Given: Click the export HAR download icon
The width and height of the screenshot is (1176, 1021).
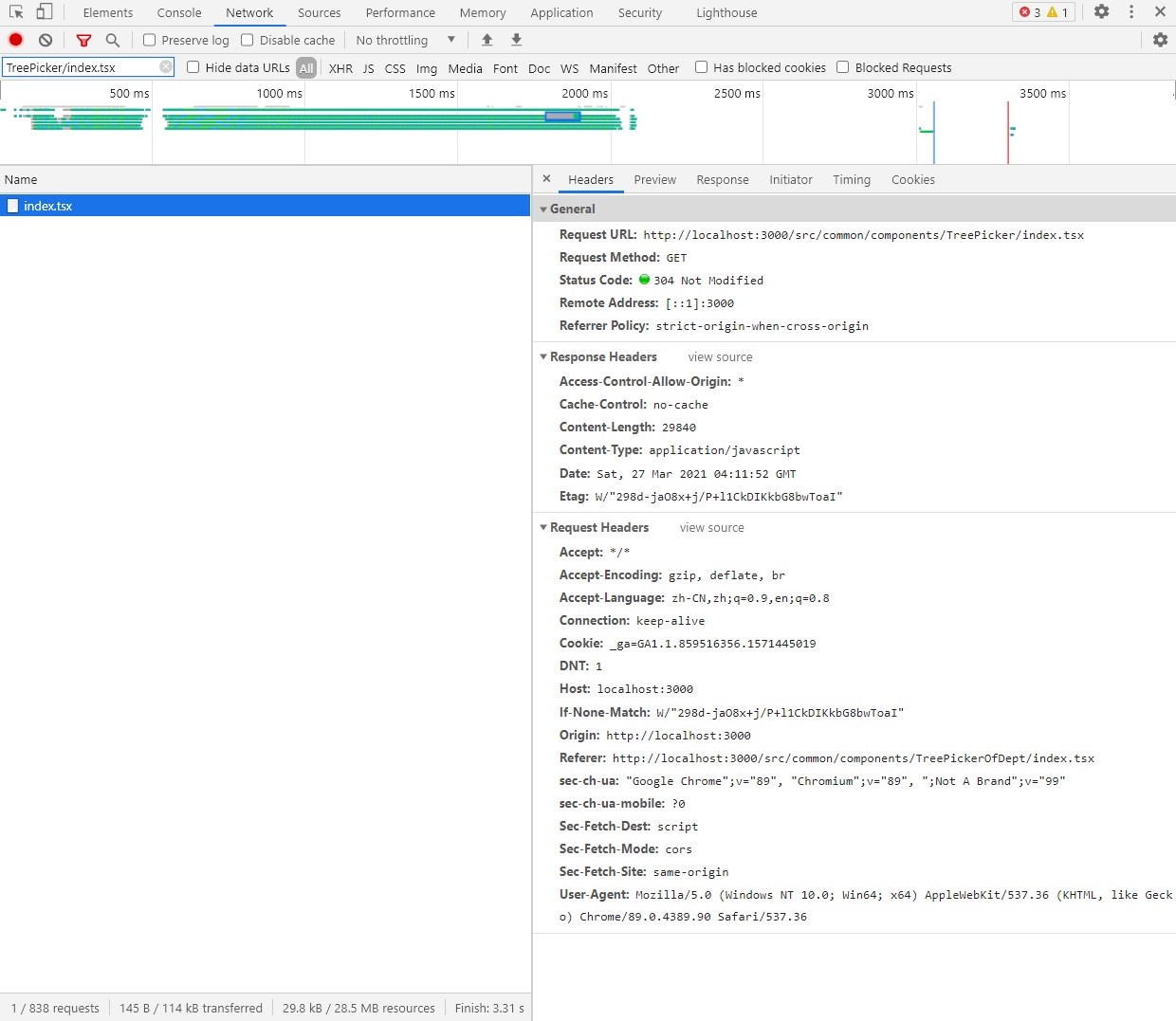Looking at the screenshot, I should coord(516,40).
